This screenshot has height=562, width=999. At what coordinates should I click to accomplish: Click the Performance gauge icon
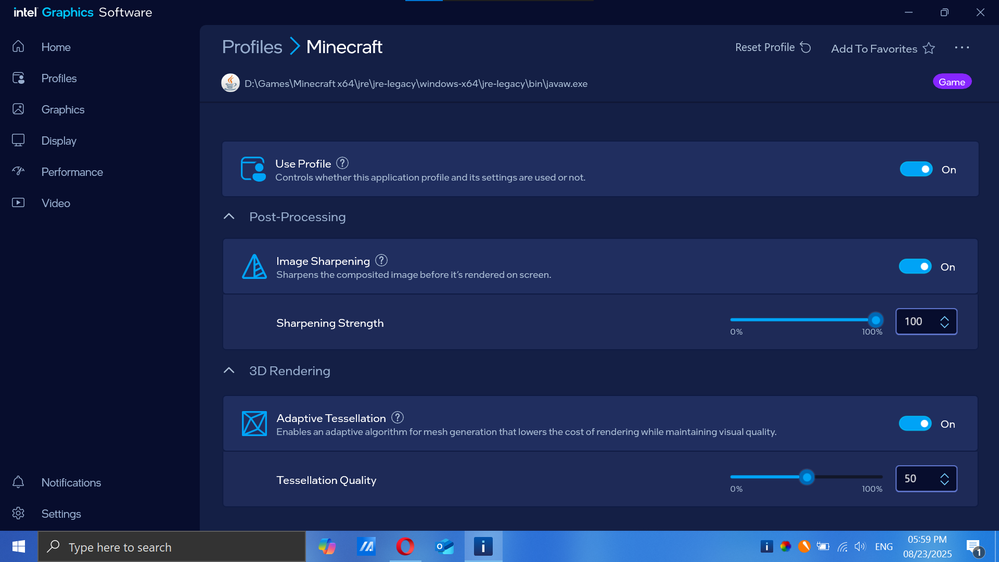point(18,171)
